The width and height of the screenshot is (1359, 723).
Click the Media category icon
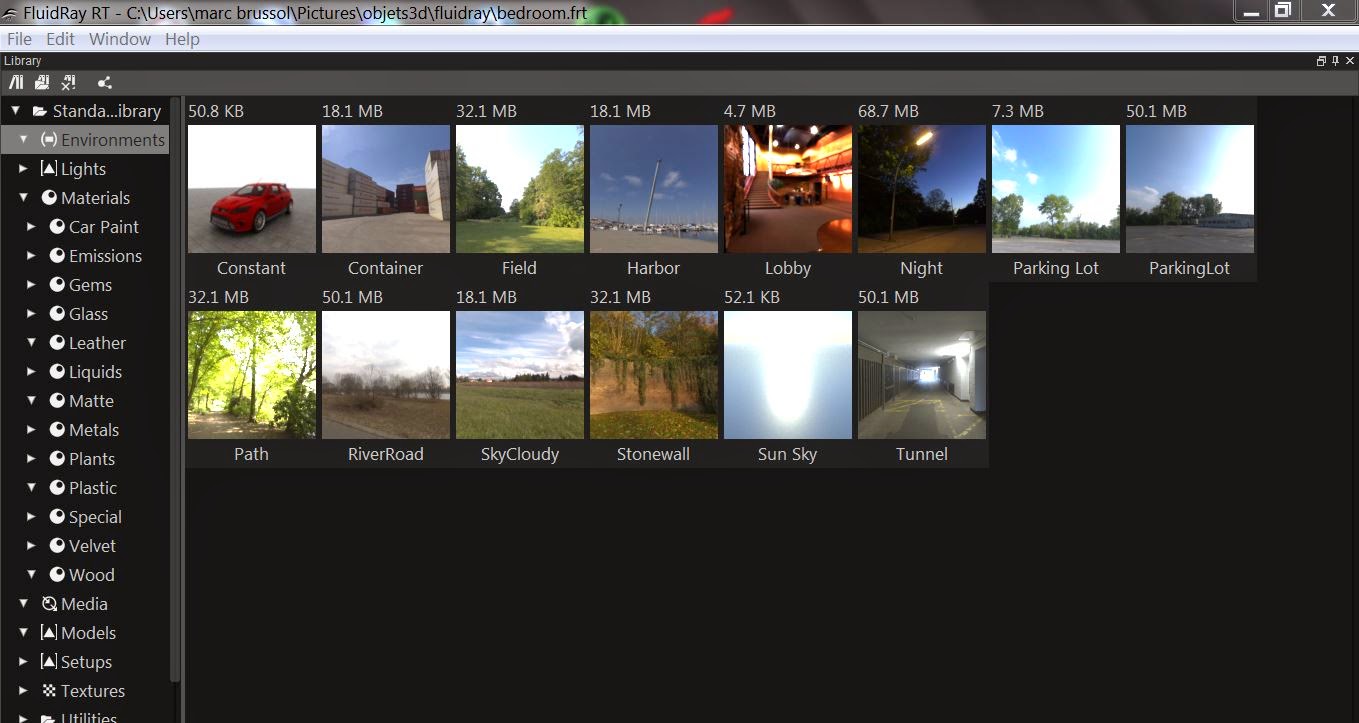tap(48, 604)
